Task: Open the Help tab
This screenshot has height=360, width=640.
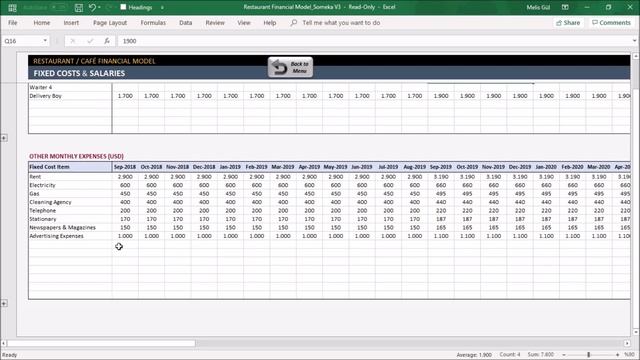Action: pos(269,23)
